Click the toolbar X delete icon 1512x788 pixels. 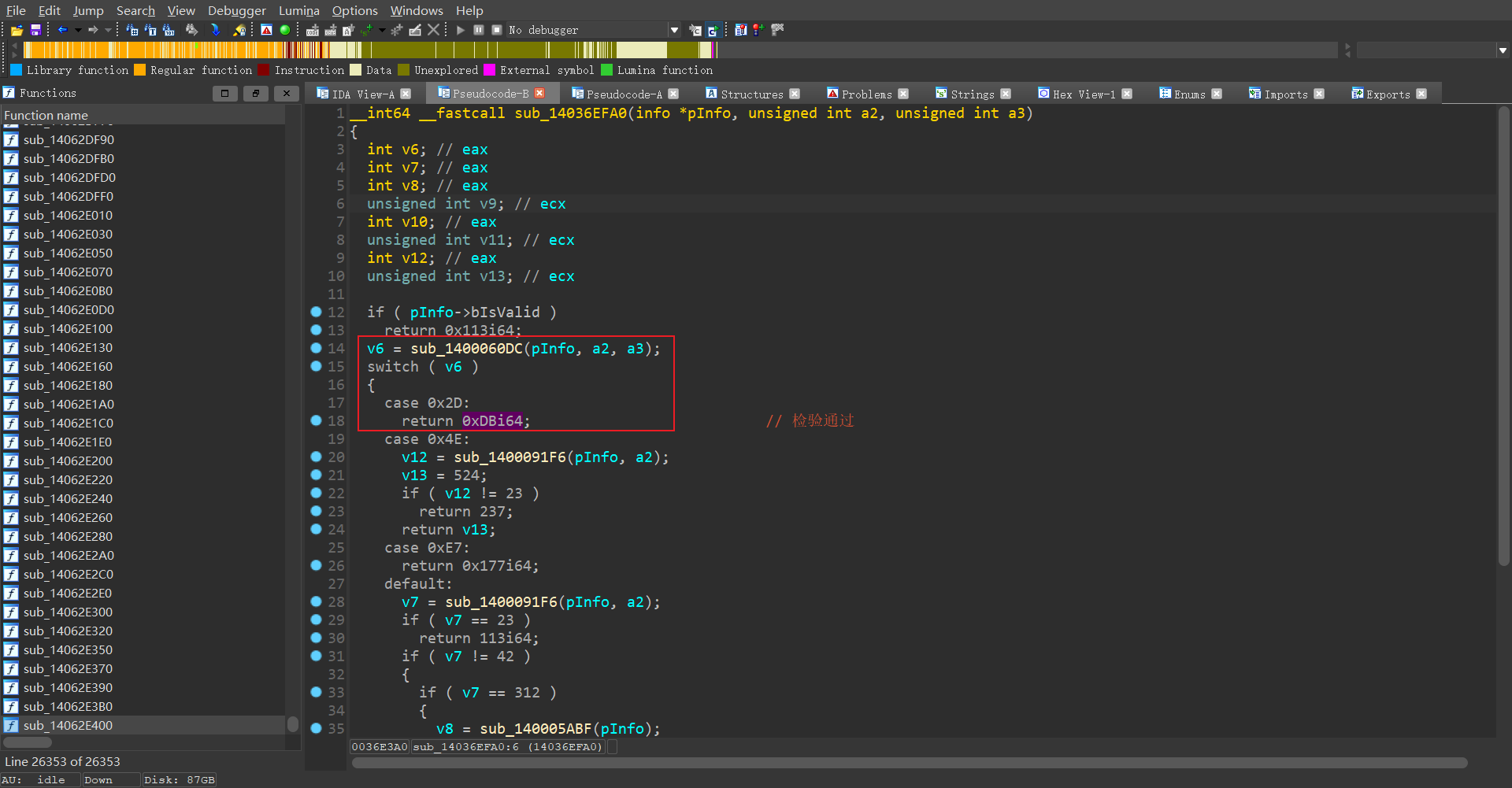pyautogui.click(x=433, y=30)
